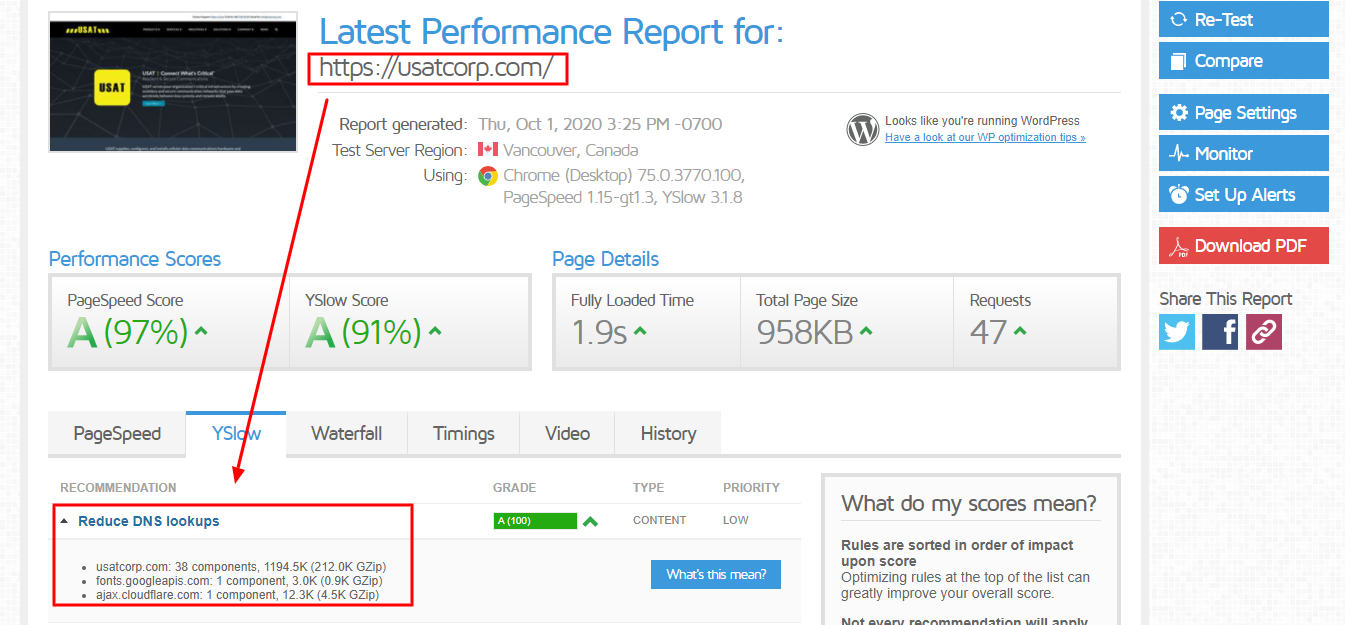This screenshot has width=1345, height=625.
Task: Select the YSlow tab
Action: coord(236,433)
